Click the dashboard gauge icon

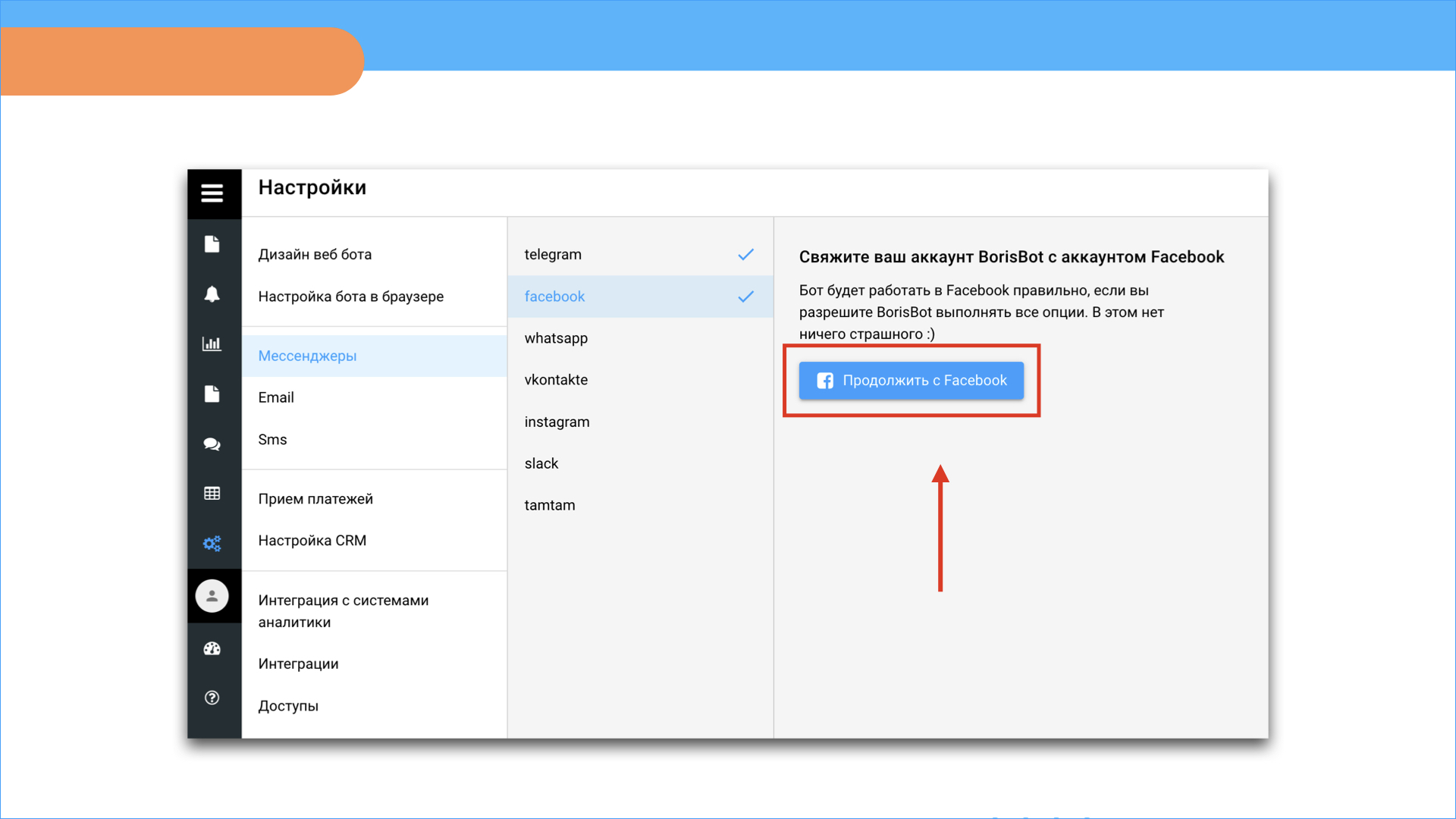(212, 648)
